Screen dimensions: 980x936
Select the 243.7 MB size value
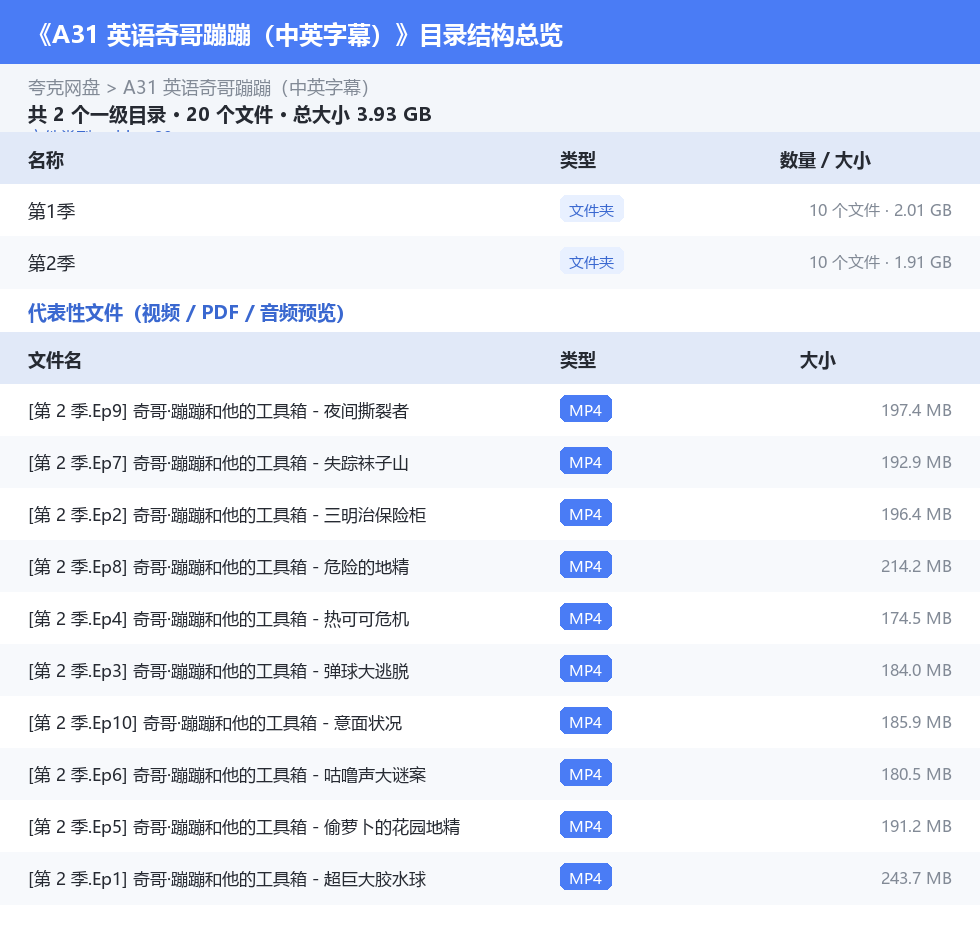tap(916, 877)
